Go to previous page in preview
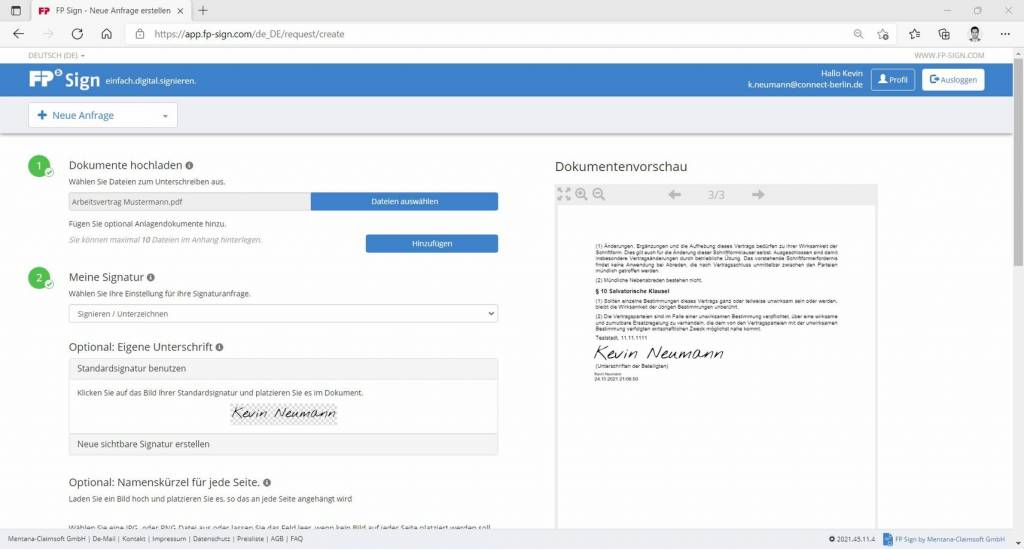 click(674, 194)
